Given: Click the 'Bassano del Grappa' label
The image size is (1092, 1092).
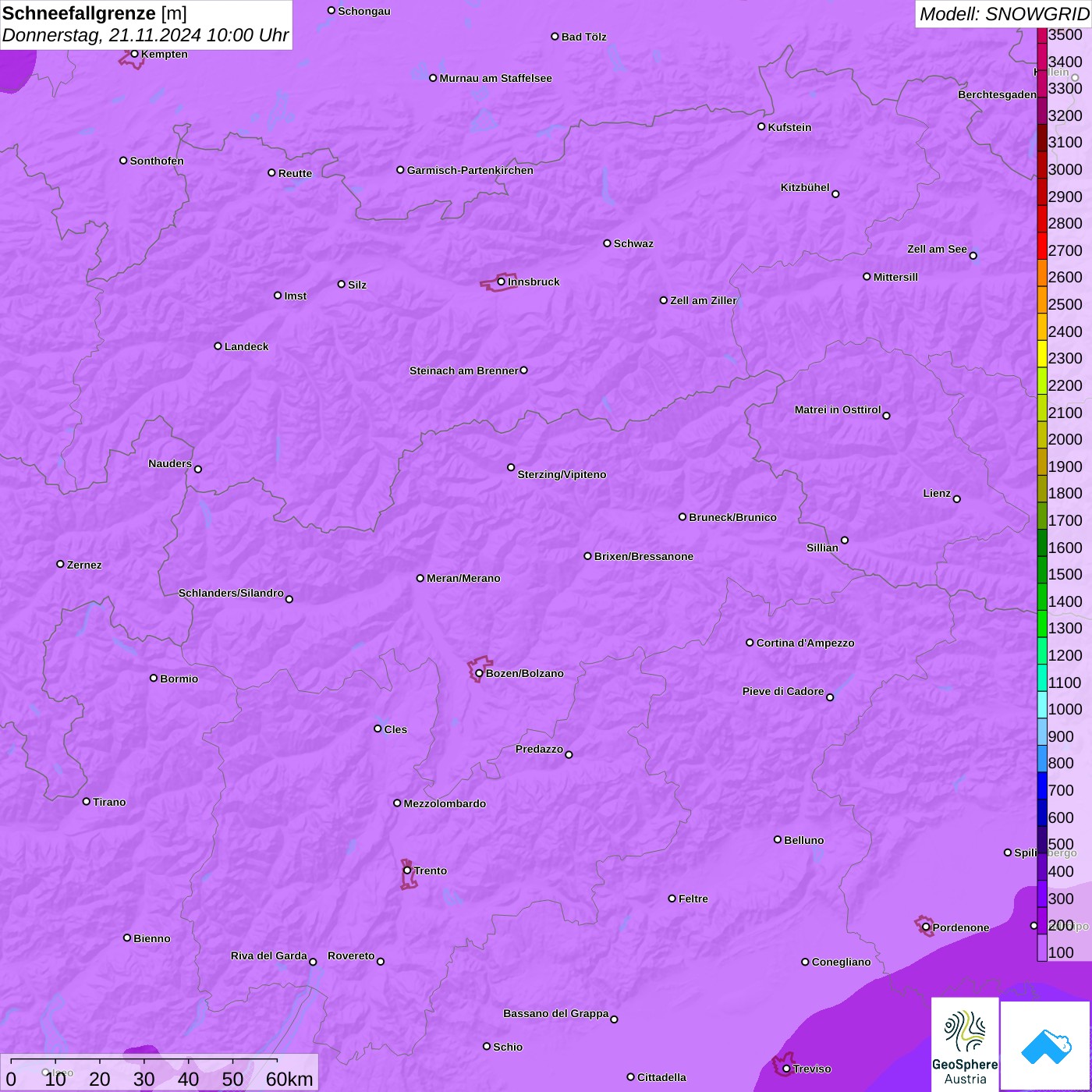Looking at the screenshot, I should tap(556, 1013).
